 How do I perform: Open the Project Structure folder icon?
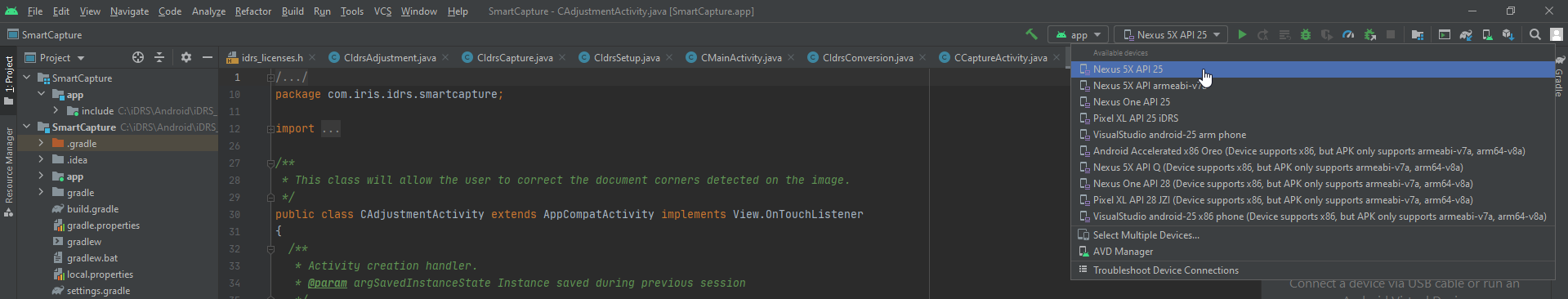pos(1418,34)
